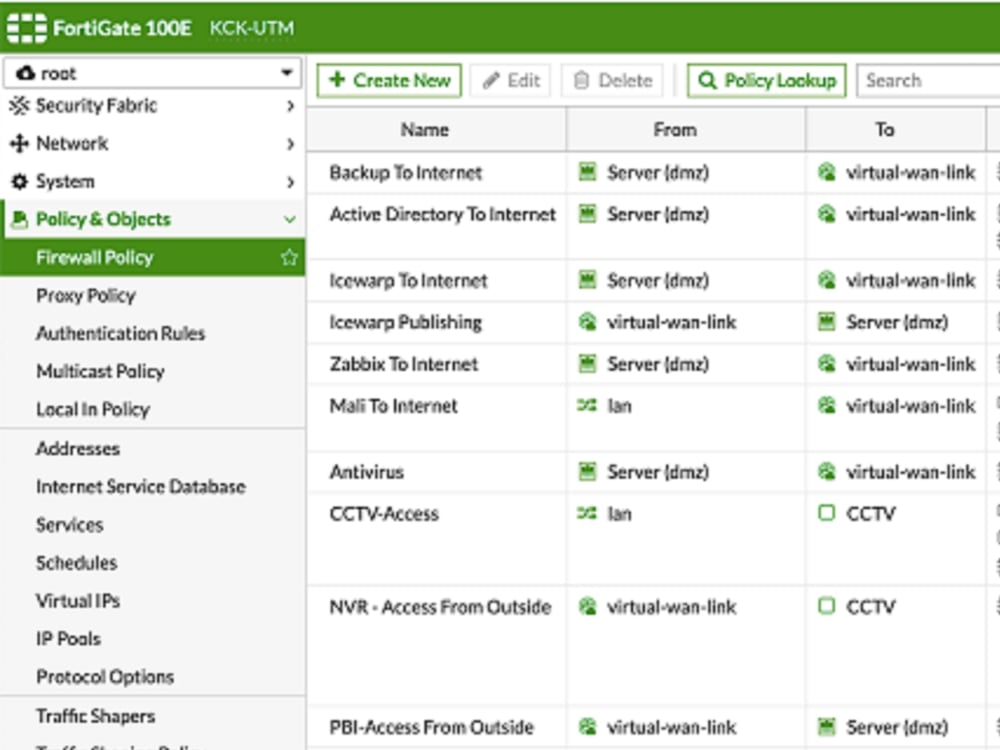
Task: Click Server (dmz) icon in Backup row
Action: pyautogui.click(x=587, y=172)
